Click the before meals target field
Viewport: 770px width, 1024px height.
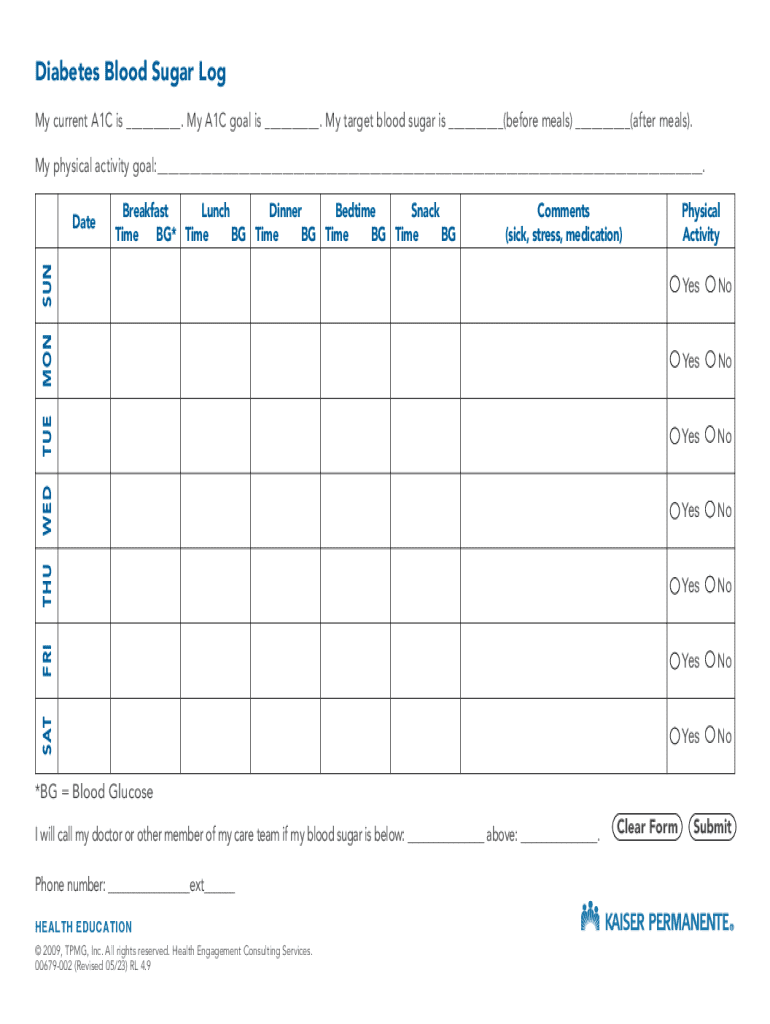tap(475, 122)
